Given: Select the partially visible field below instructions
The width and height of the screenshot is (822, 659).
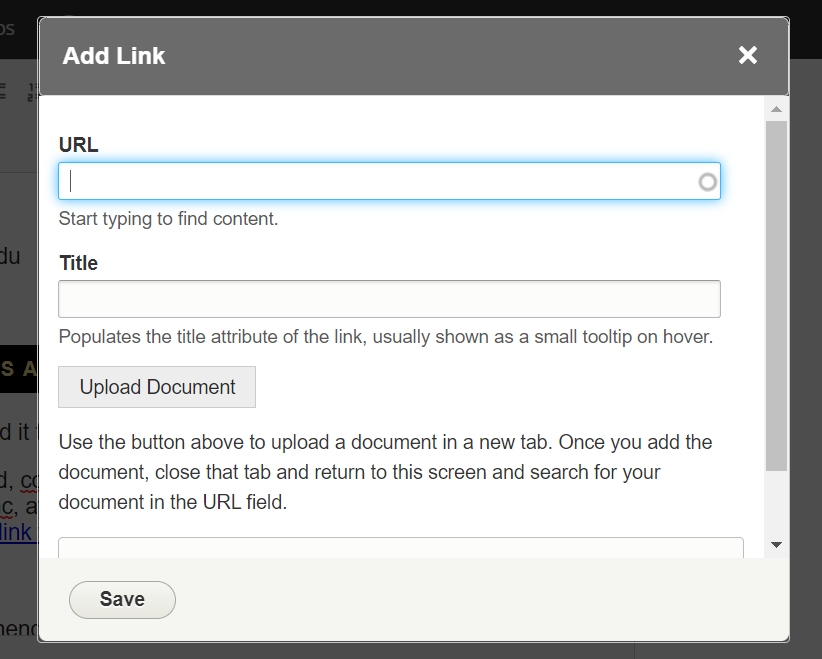Looking at the screenshot, I should click(x=400, y=548).
